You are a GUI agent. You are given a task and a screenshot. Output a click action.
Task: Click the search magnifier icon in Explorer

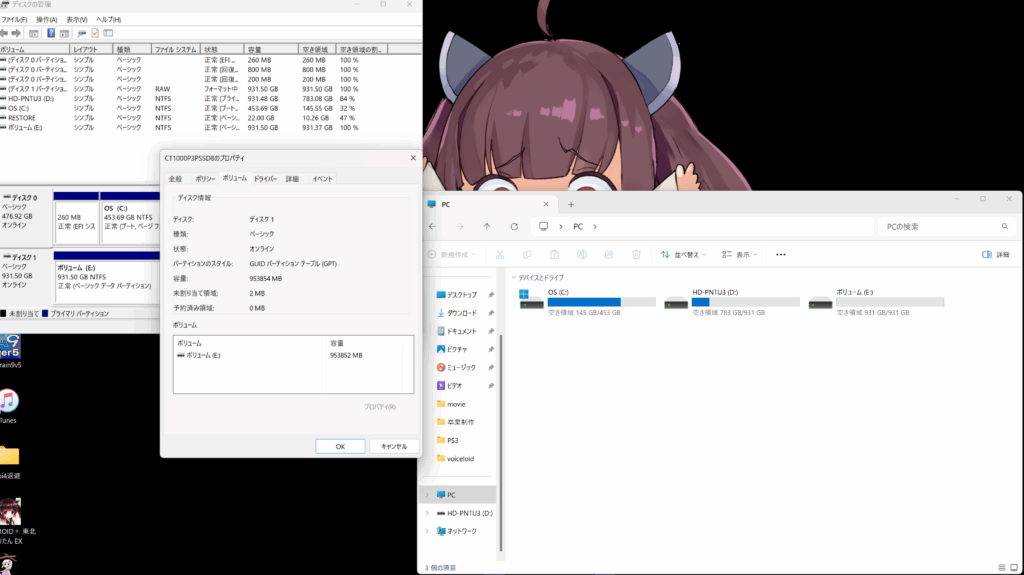coord(1004,227)
